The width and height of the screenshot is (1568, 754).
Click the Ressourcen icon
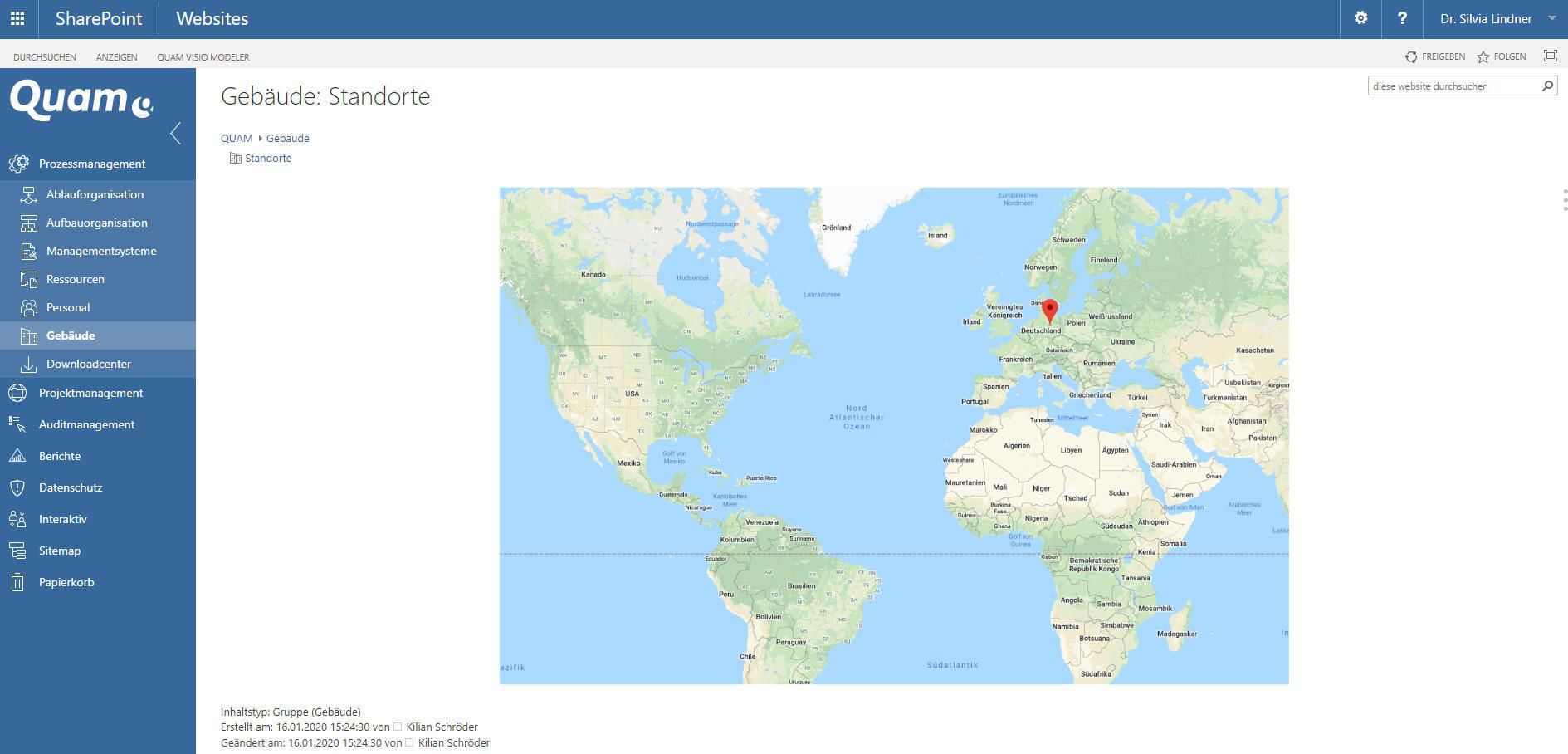click(28, 279)
